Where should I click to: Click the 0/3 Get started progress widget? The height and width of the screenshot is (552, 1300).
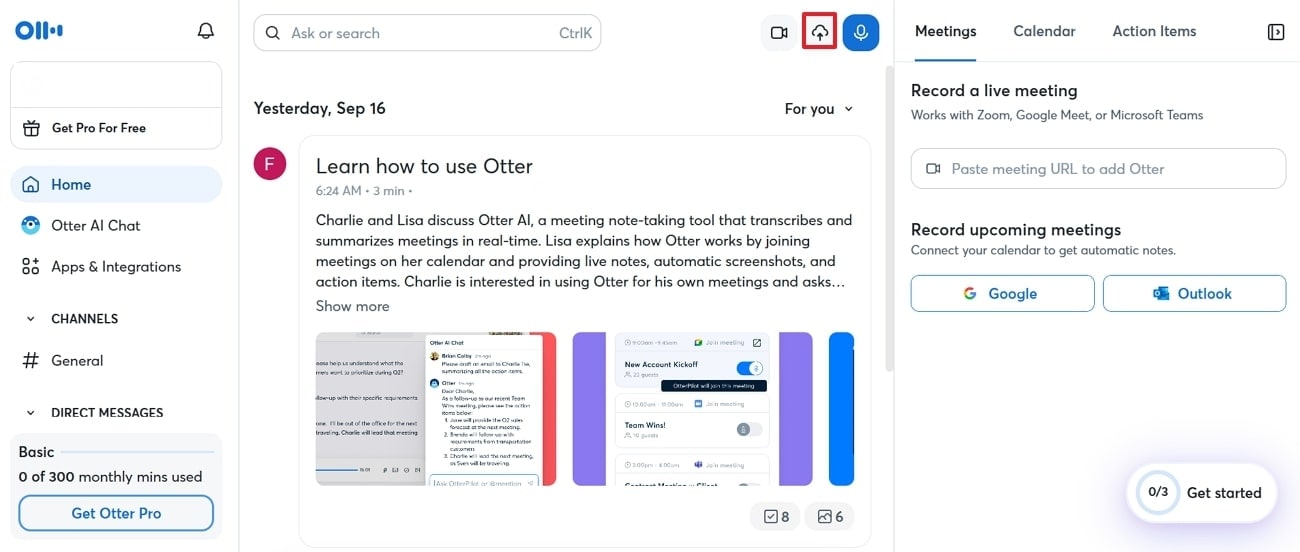[1203, 493]
